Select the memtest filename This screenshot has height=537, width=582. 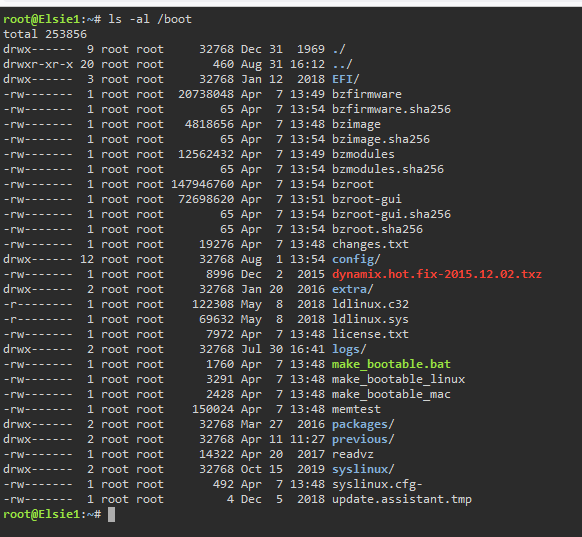tap(356, 409)
